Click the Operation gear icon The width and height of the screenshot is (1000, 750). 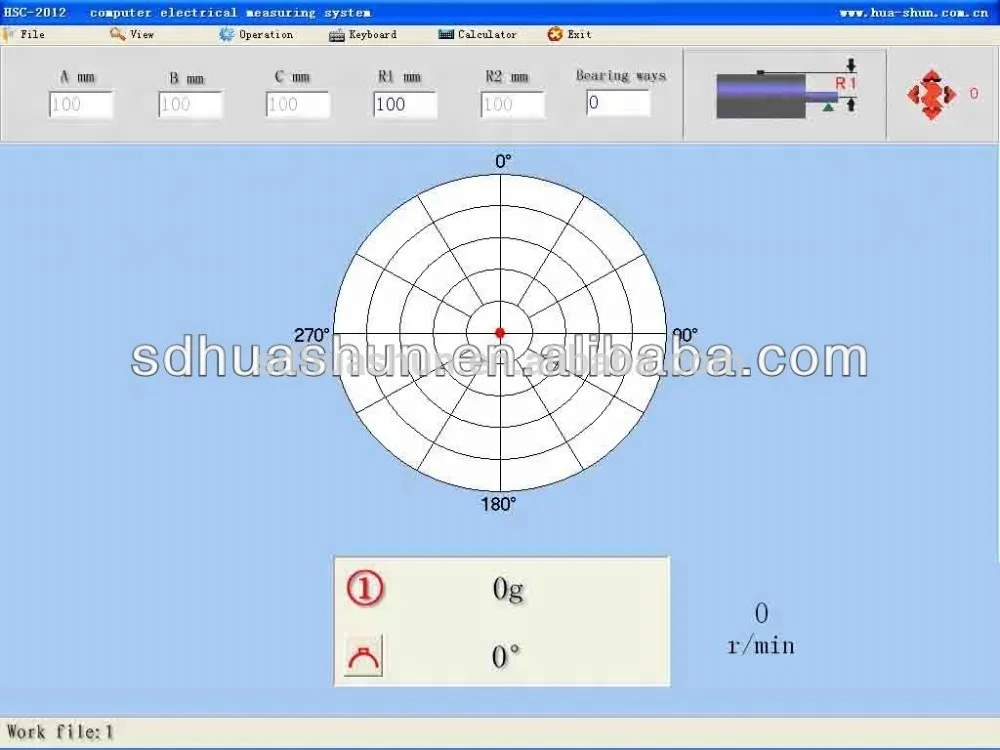coord(226,34)
